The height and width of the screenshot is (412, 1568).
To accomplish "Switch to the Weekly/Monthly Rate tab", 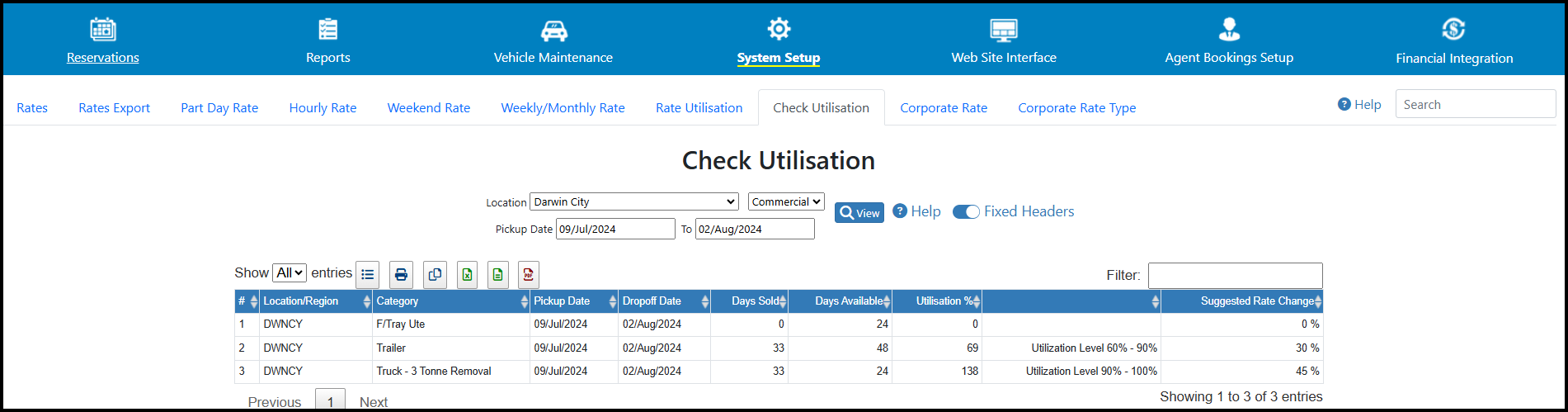I will 563,108.
